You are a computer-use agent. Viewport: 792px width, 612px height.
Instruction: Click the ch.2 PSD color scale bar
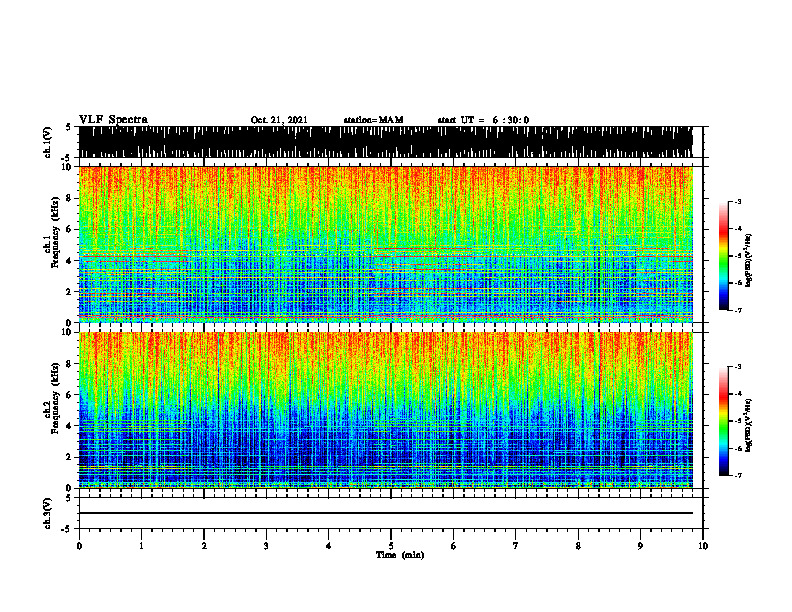(x=724, y=421)
